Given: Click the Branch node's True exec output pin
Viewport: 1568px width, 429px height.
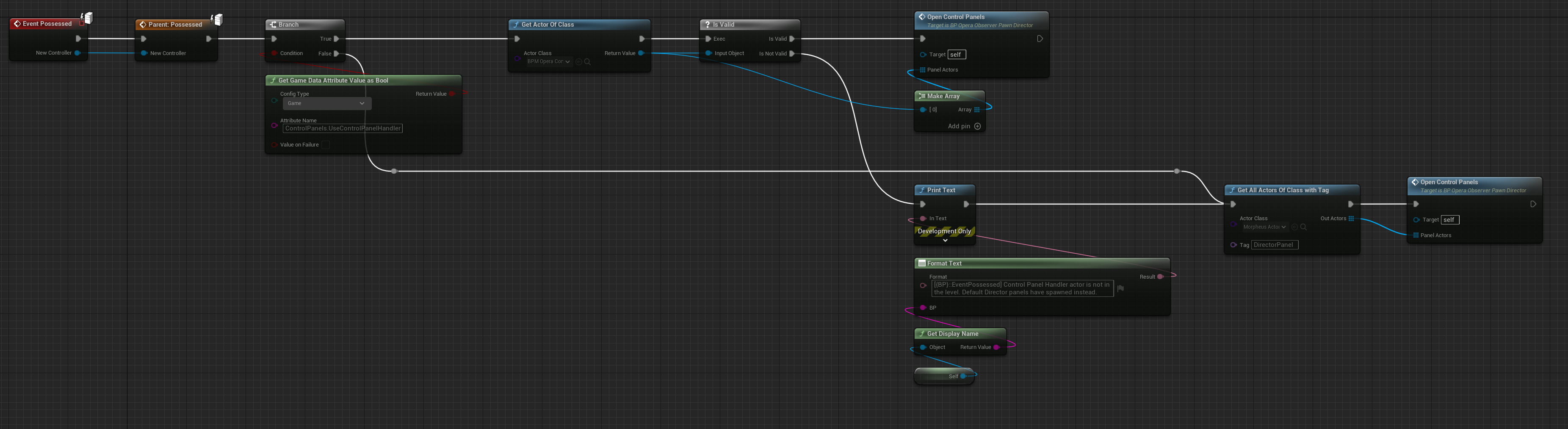Looking at the screenshot, I should point(336,39).
